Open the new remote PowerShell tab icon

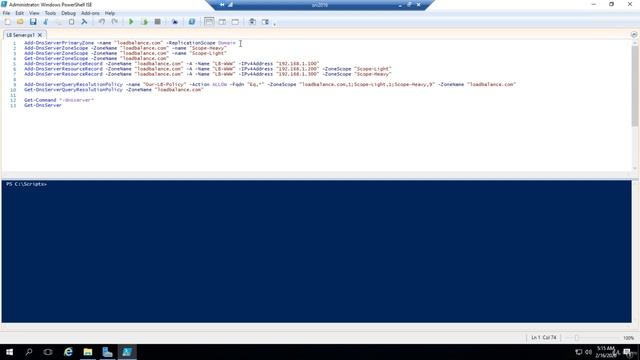(x=175, y=22)
